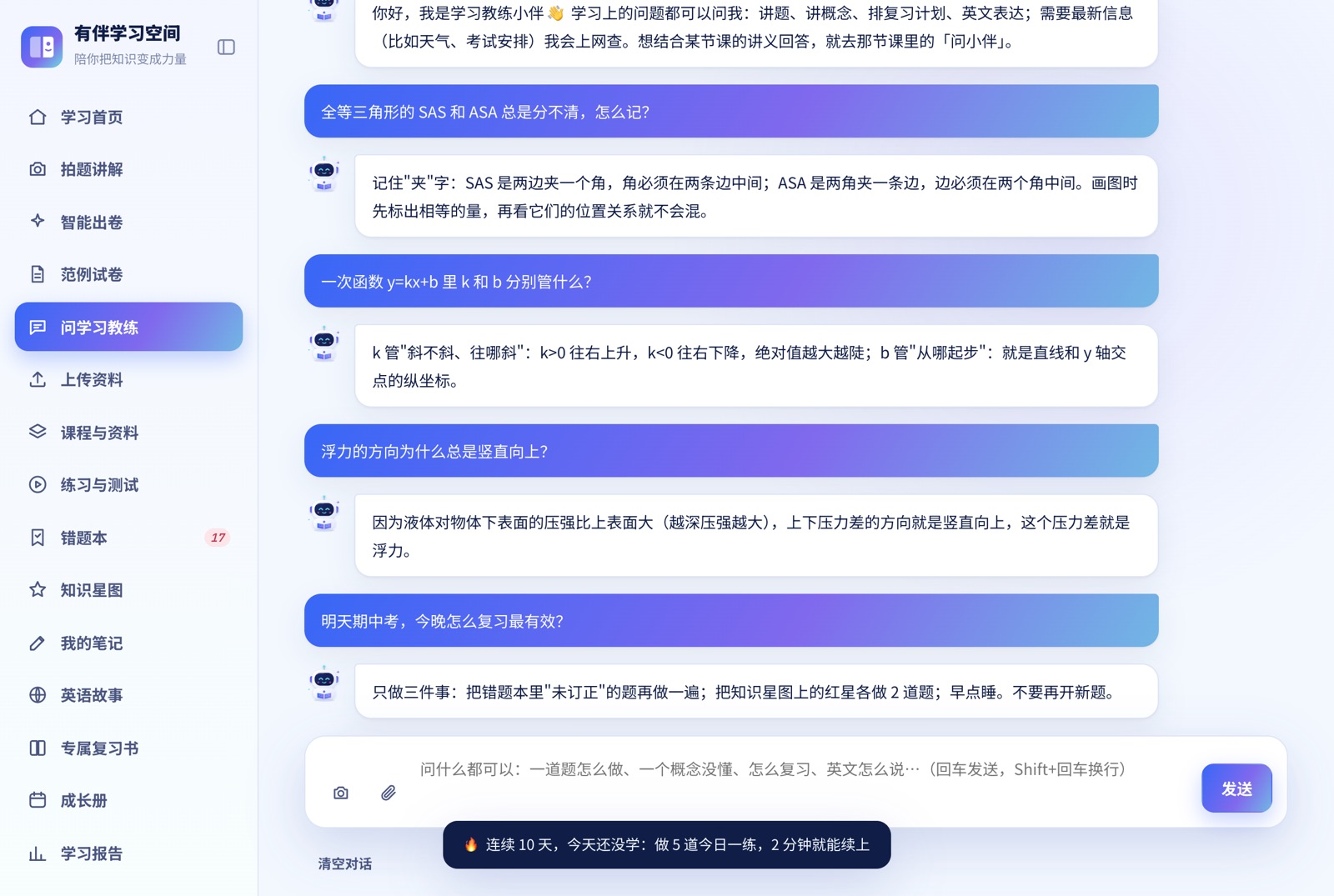Screen dimensions: 1334x896
Task: Attach a photo using the camera icon in input box
Action: (x=341, y=793)
